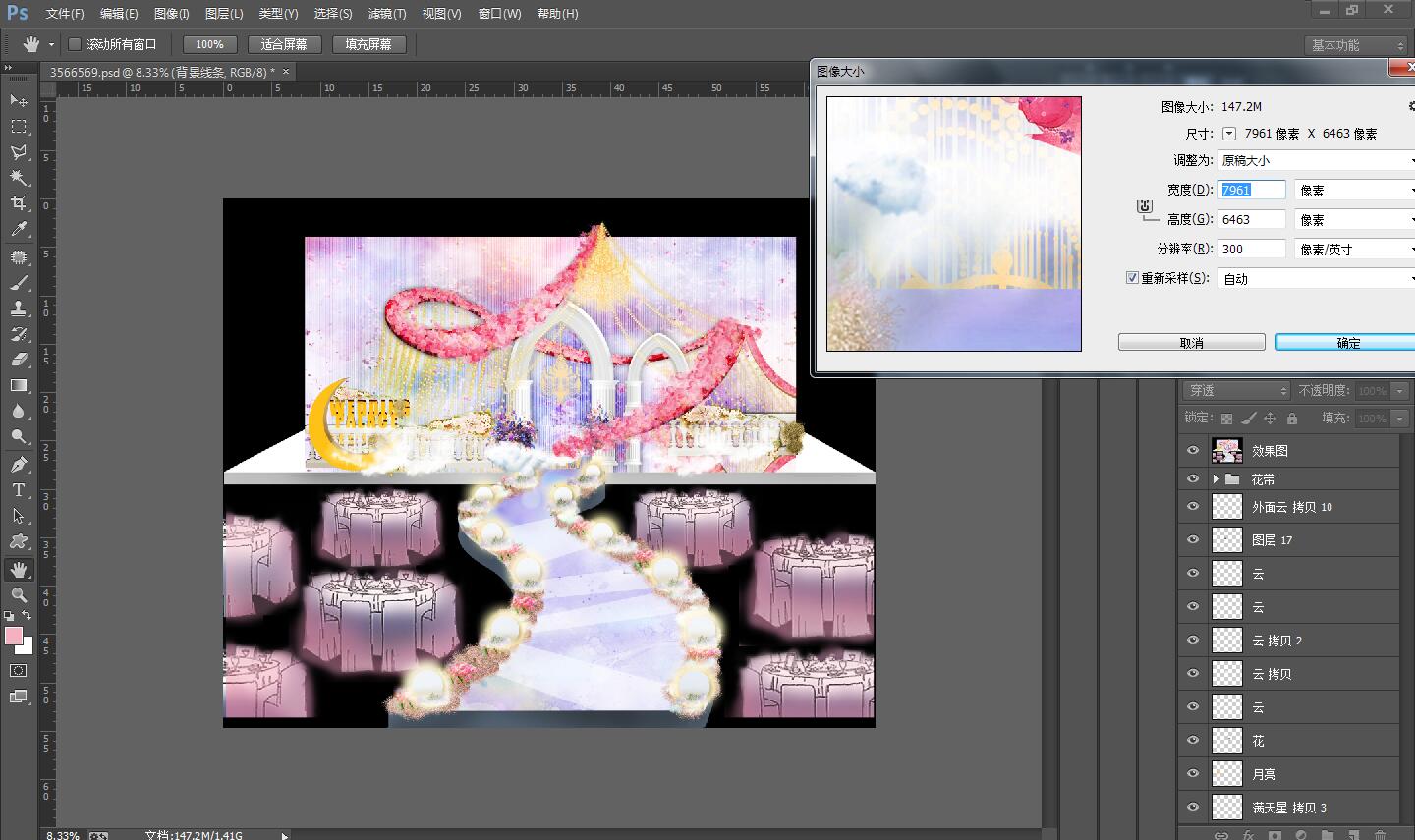Expand the 花带 layer group
Screen dimensions: 1415x840
[x=1217, y=479]
